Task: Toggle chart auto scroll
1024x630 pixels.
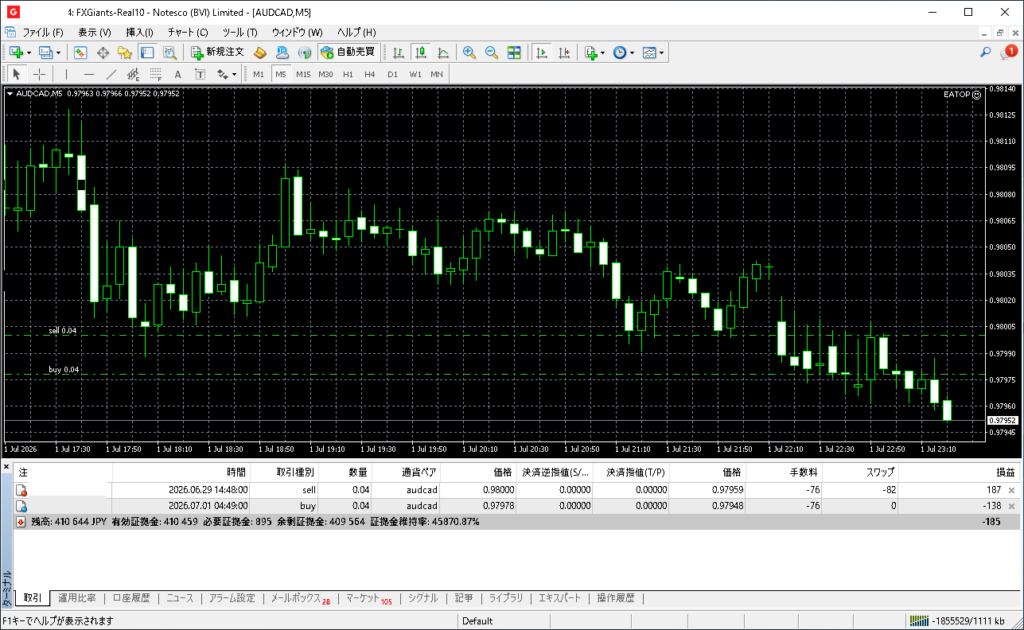Action: click(x=541, y=53)
